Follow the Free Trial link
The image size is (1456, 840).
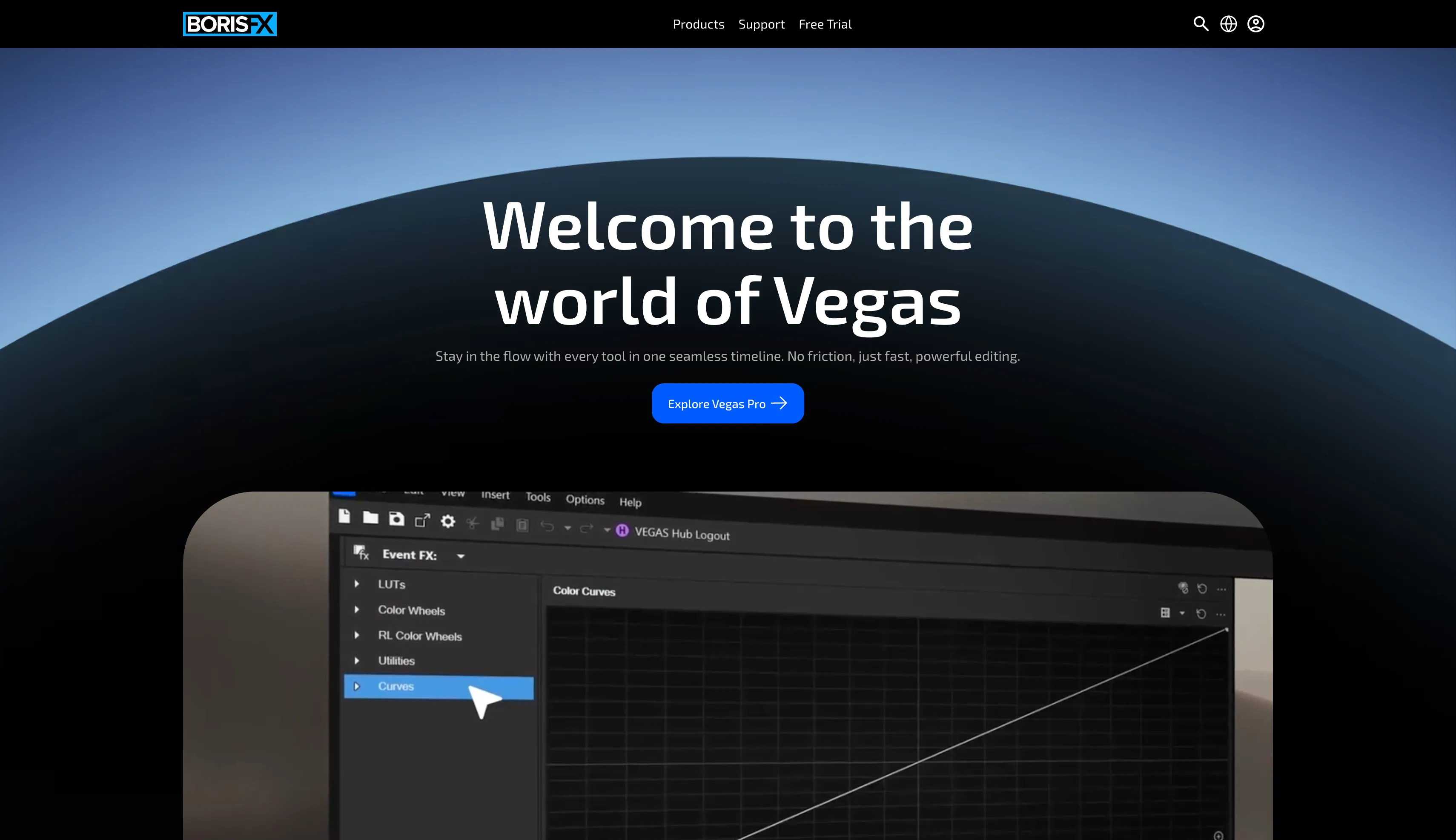(x=825, y=24)
